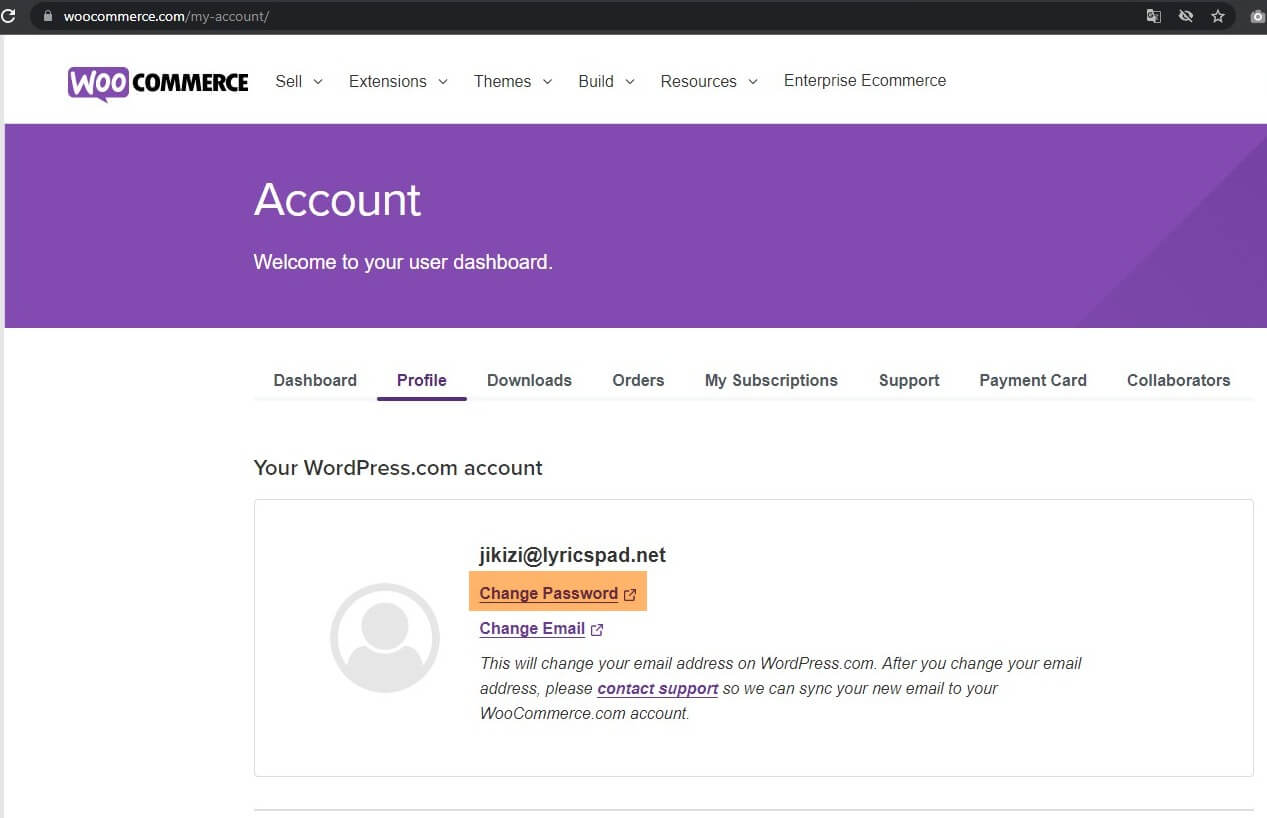Expand the Resources dropdown menu
The image size is (1267, 818).
coord(709,81)
